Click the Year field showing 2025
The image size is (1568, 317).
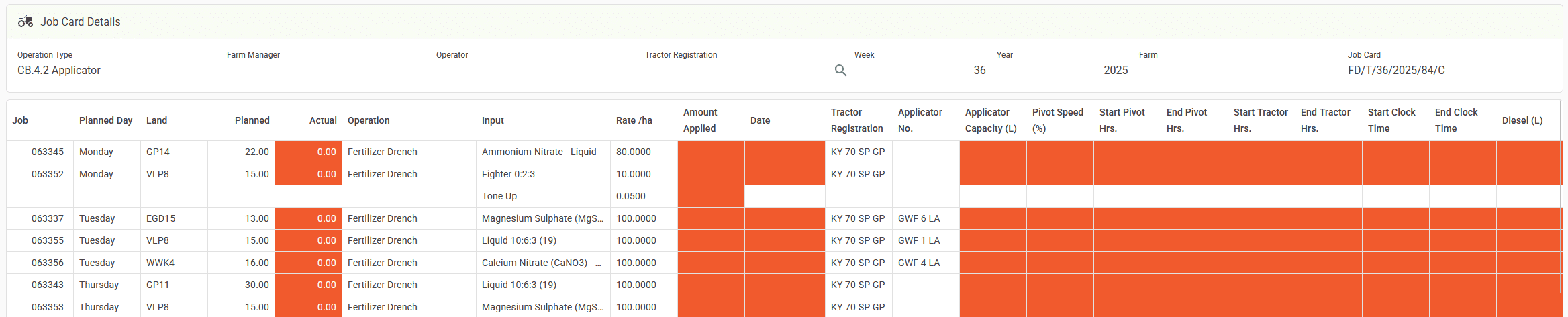[1064, 71]
